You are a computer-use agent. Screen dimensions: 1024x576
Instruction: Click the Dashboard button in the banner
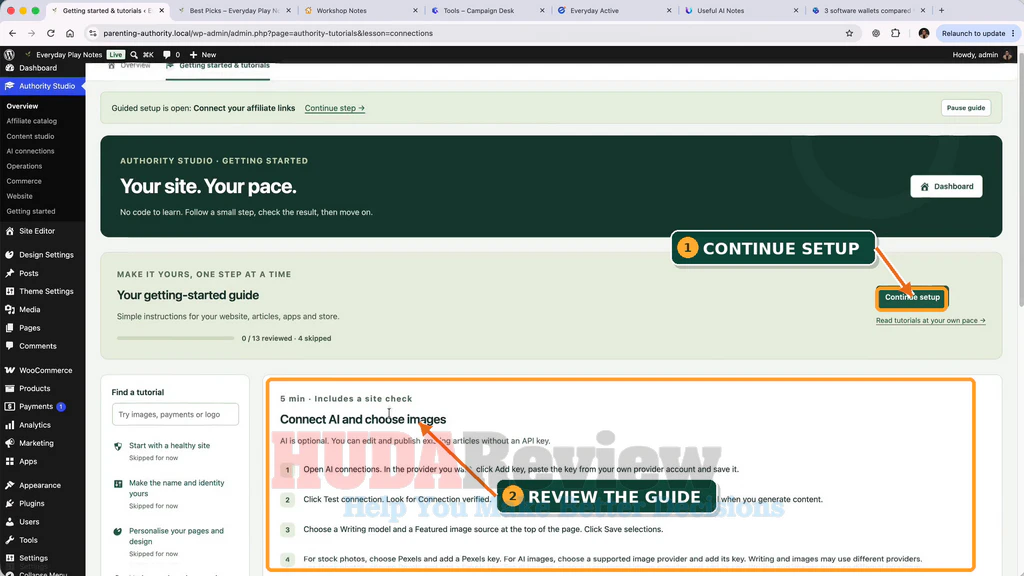(x=946, y=187)
